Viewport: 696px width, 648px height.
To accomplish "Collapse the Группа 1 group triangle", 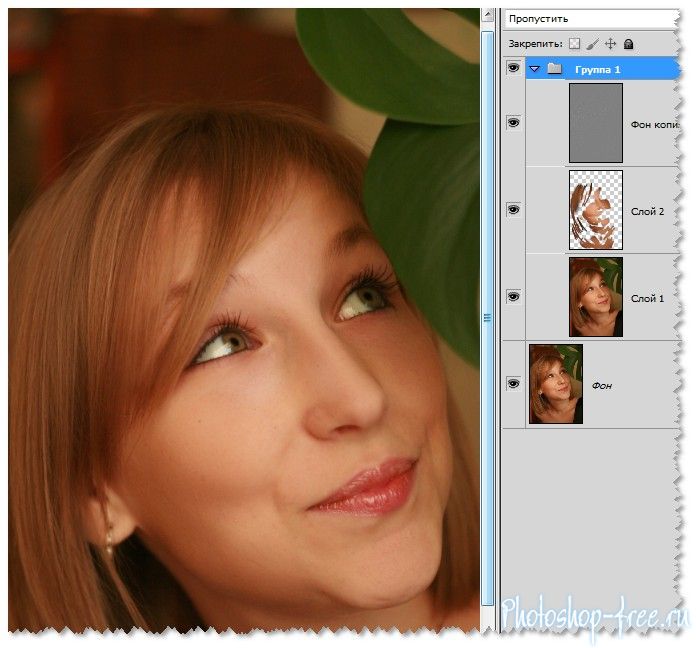I will click(x=535, y=69).
